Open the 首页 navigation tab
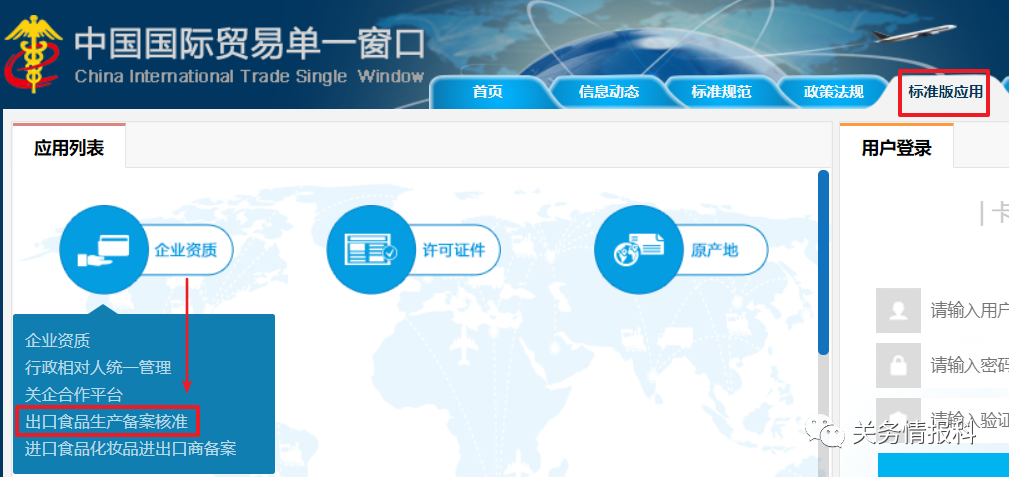 tap(487, 92)
